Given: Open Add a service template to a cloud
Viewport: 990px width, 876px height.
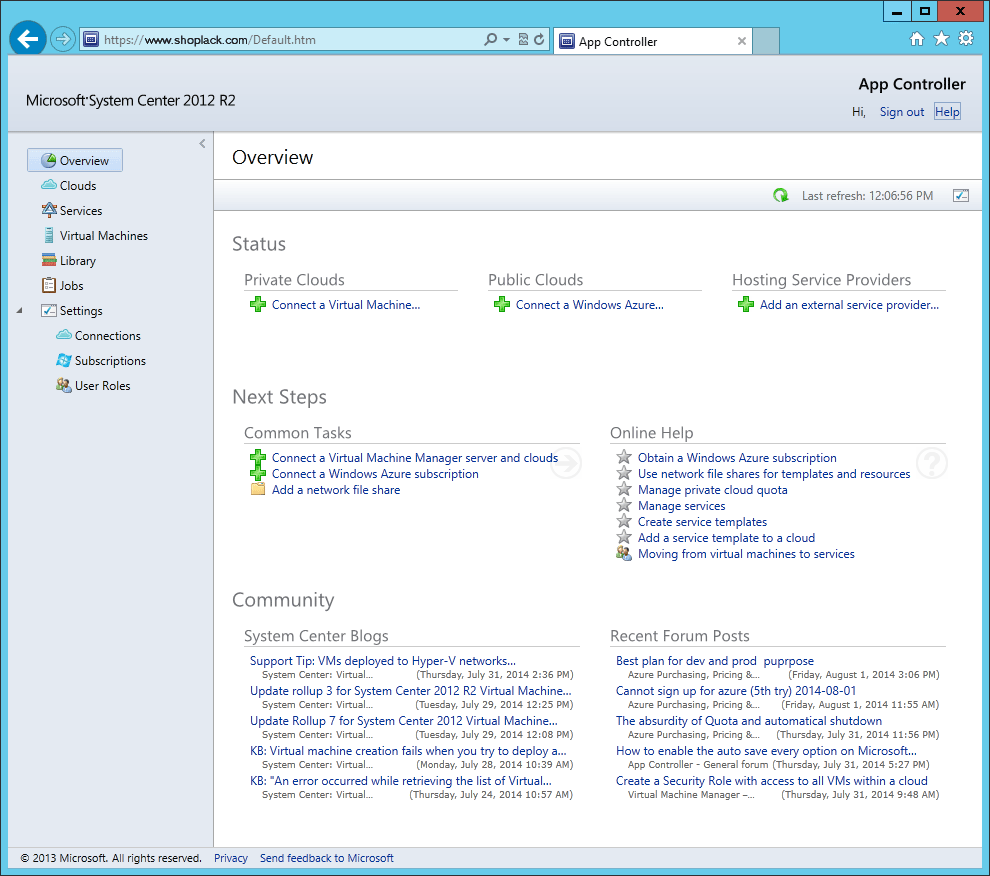Looking at the screenshot, I should [726, 538].
